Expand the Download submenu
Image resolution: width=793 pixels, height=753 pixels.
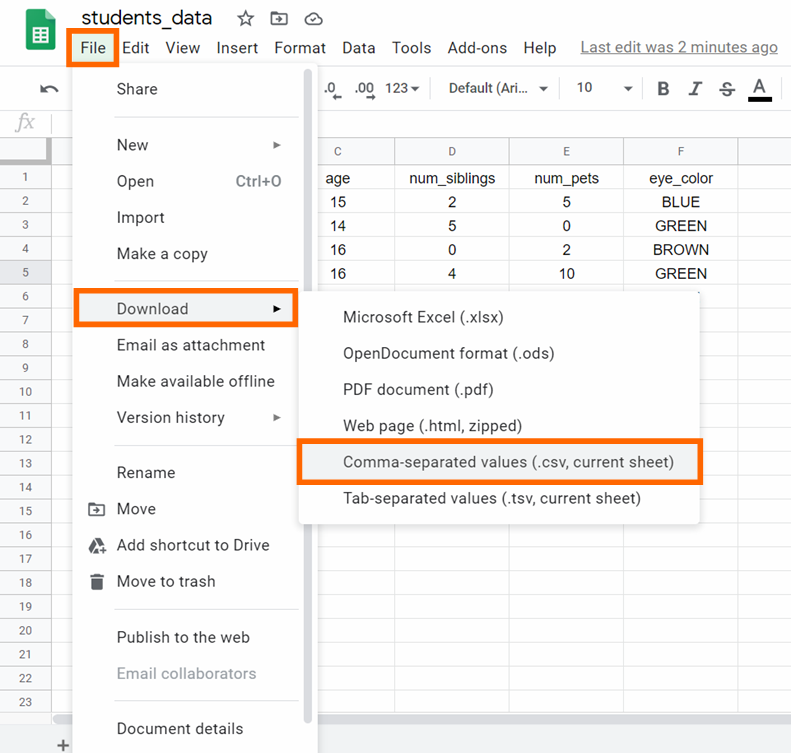tap(186, 308)
